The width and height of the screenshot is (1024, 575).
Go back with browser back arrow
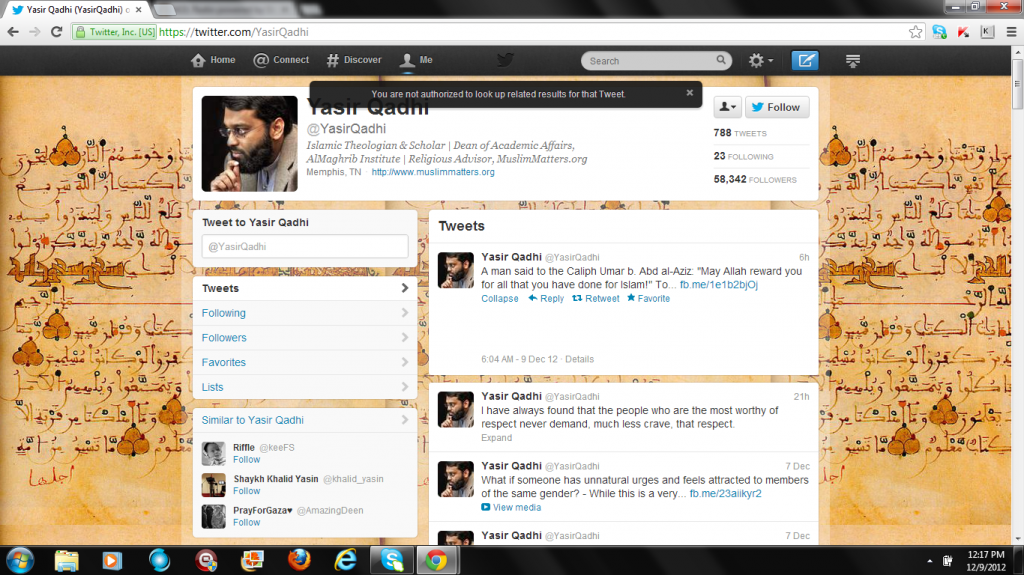(13, 31)
